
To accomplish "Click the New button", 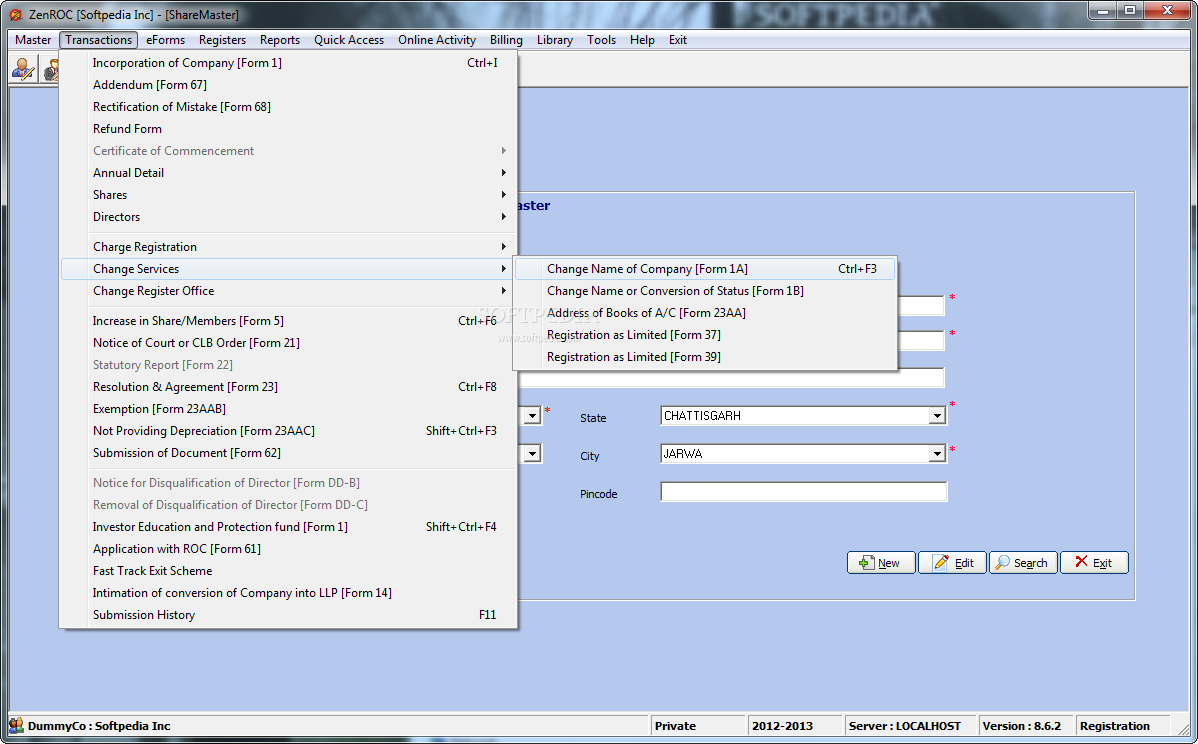I will click(x=881, y=562).
